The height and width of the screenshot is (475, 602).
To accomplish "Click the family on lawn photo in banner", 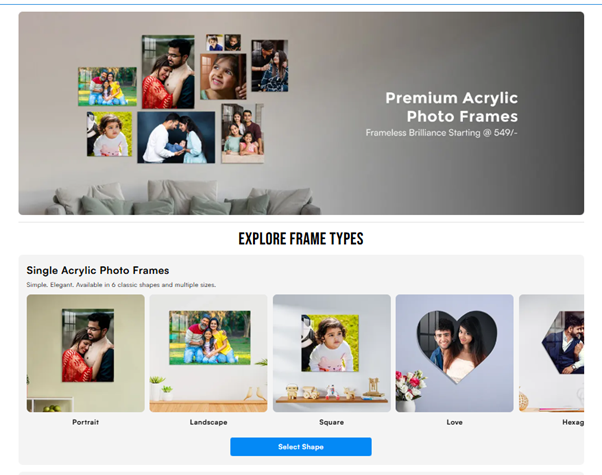I will click(107, 87).
